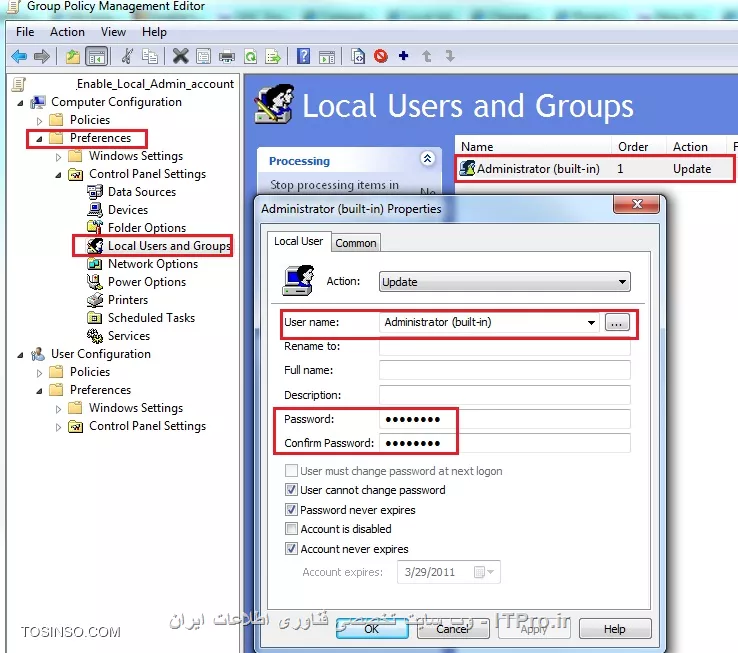
Task: Expand Control Panel Settings under User Configuration
Action: coord(58,427)
